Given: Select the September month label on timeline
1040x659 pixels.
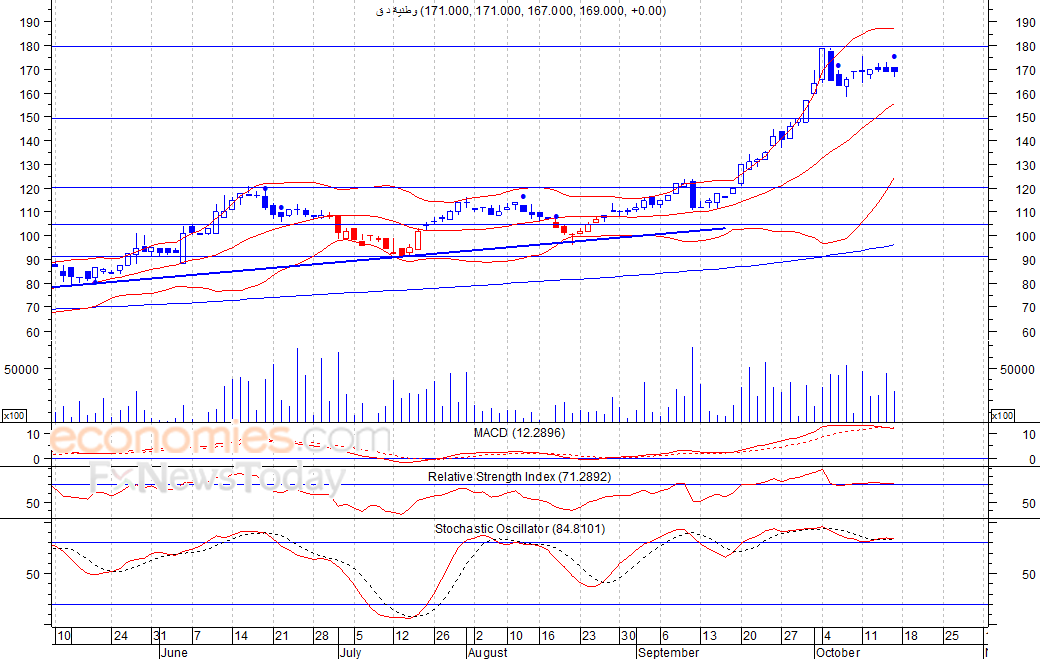Looking at the screenshot, I should [669, 652].
